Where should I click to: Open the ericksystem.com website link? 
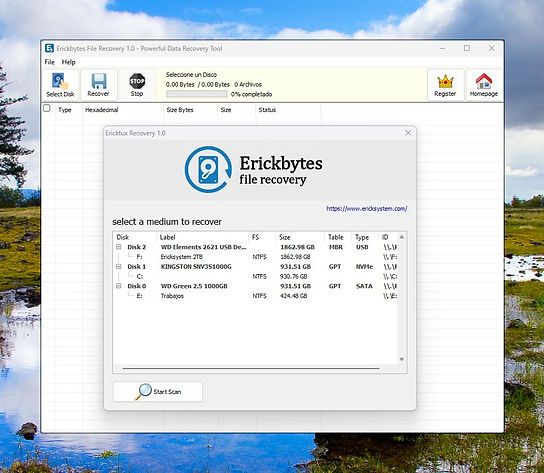[367, 209]
